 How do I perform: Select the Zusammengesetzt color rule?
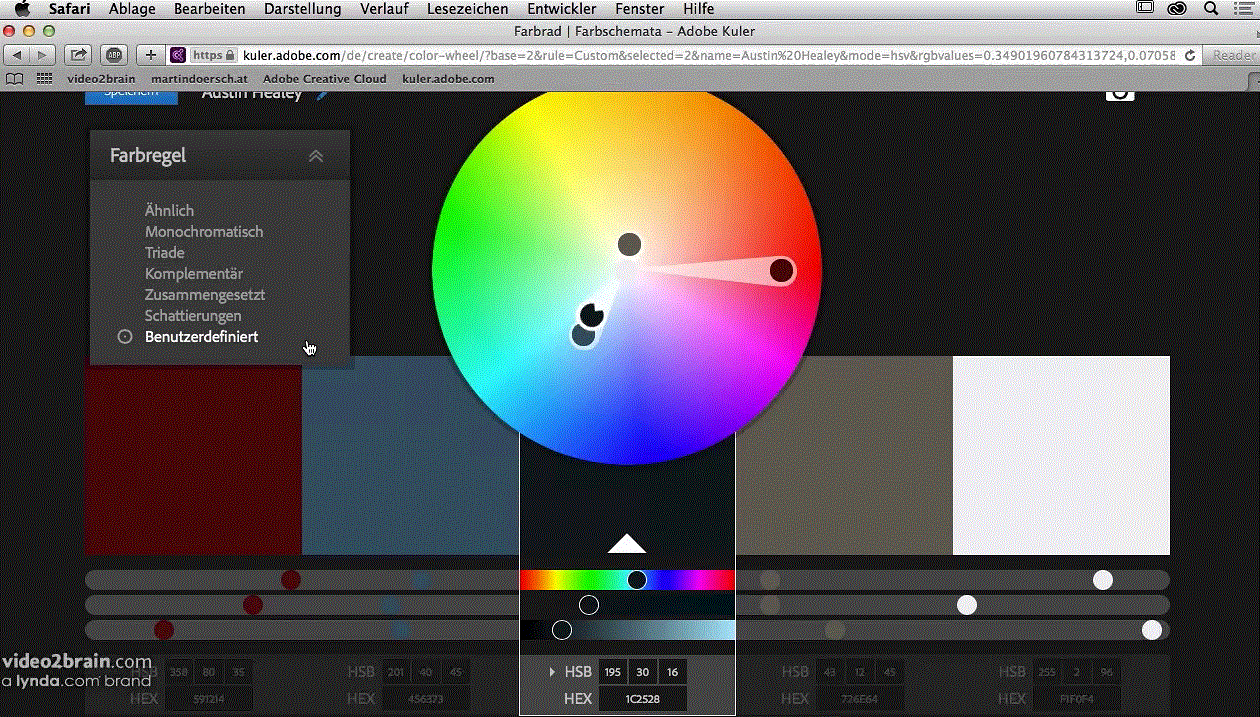point(205,295)
